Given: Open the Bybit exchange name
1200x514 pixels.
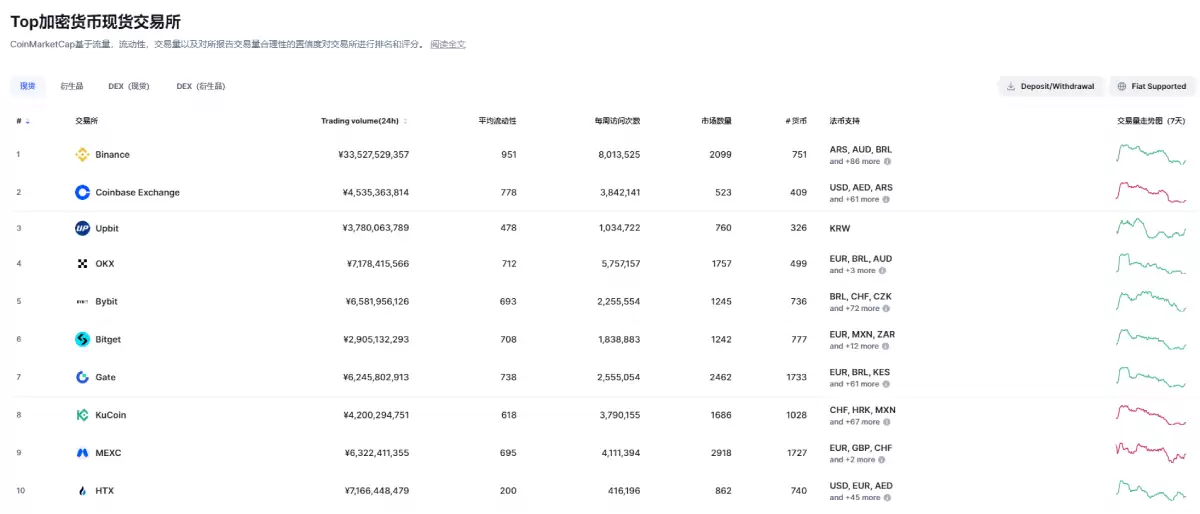Looking at the screenshot, I should click(107, 301).
